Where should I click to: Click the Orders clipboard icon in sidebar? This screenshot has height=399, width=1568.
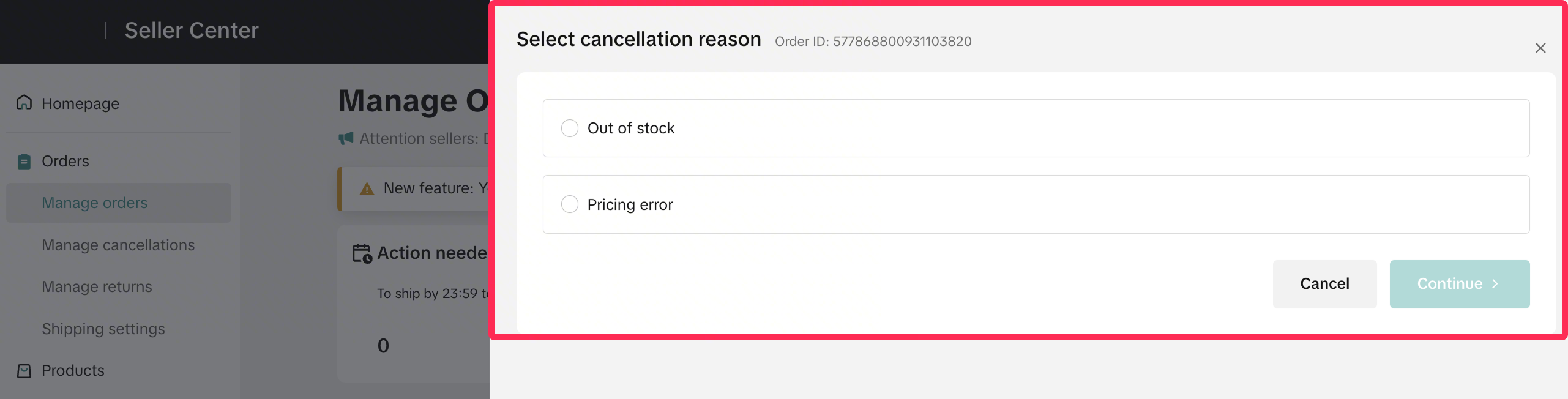(x=24, y=162)
